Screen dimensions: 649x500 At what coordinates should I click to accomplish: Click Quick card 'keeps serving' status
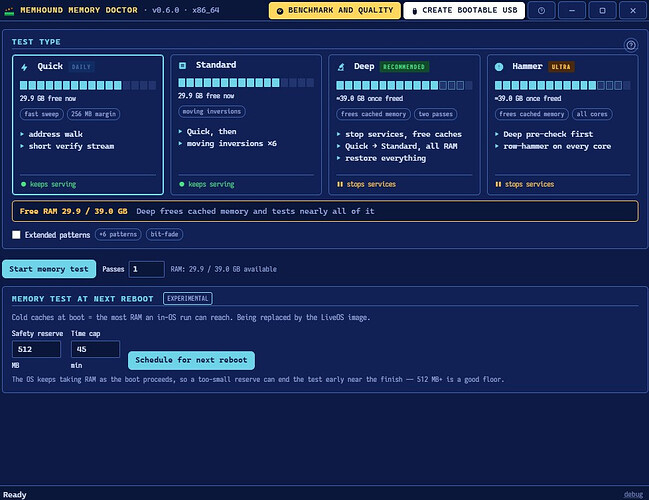click(x=48, y=184)
